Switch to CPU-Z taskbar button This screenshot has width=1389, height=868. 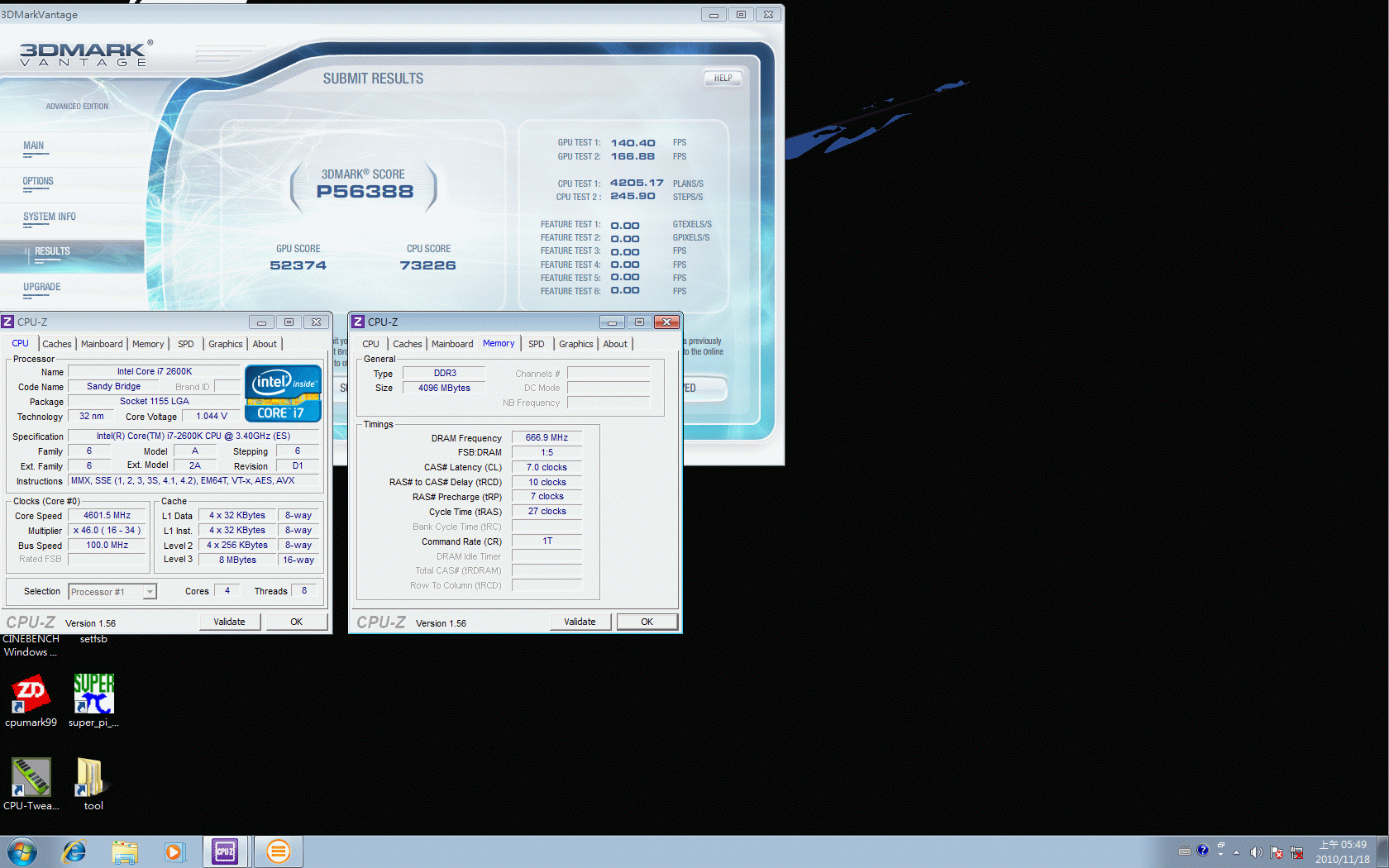225,851
